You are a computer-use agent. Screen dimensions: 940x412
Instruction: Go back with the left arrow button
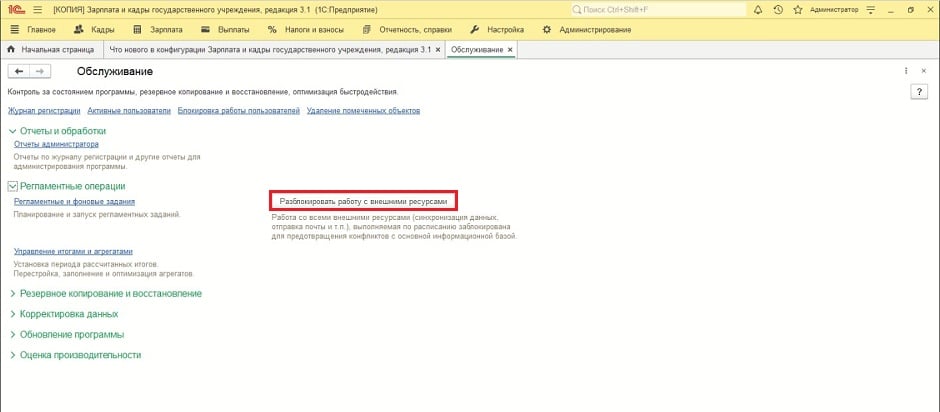coord(19,71)
